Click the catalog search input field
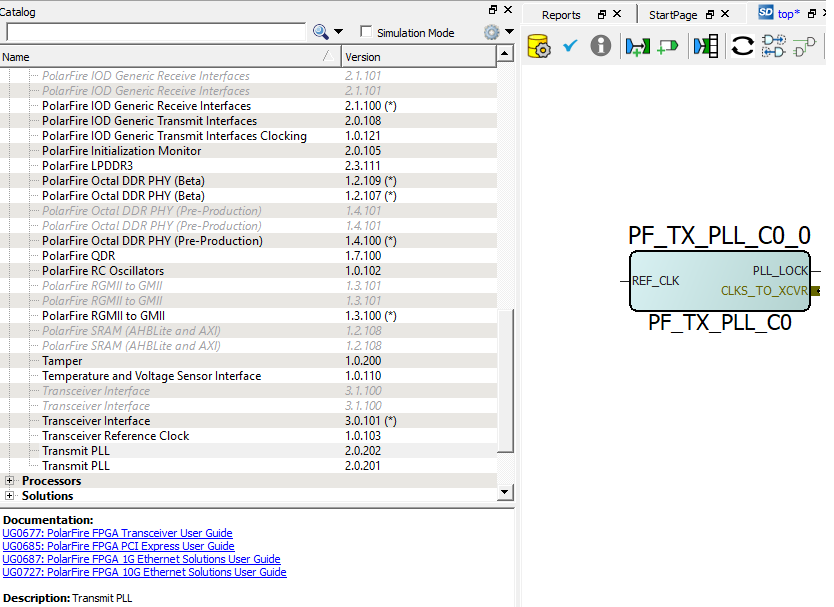834x607 pixels. [155, 33]
